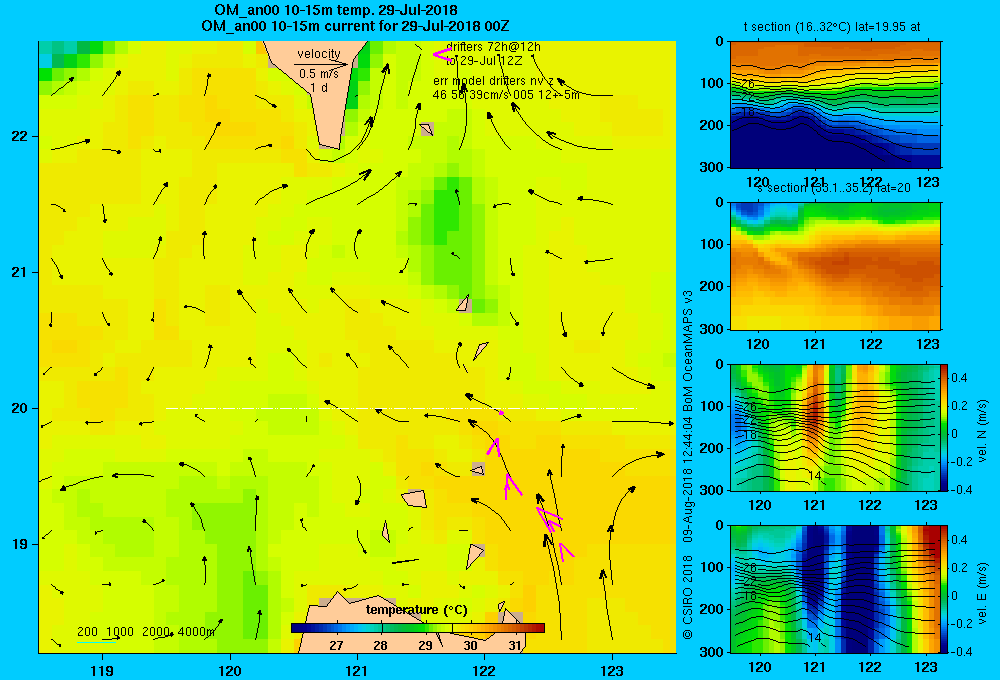
Task: Click the temperature colorbar tick label 27
Action: point(336,645)
